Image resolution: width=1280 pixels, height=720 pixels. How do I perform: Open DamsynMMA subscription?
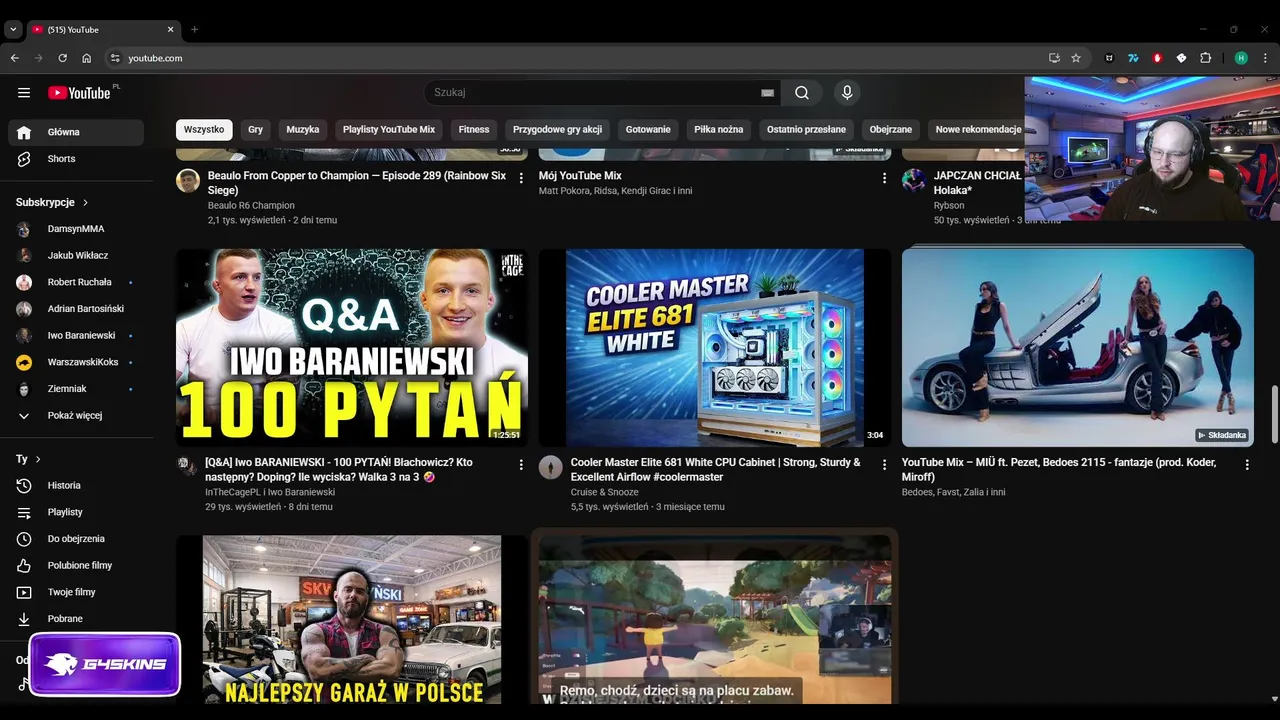(x=76, y=229)
